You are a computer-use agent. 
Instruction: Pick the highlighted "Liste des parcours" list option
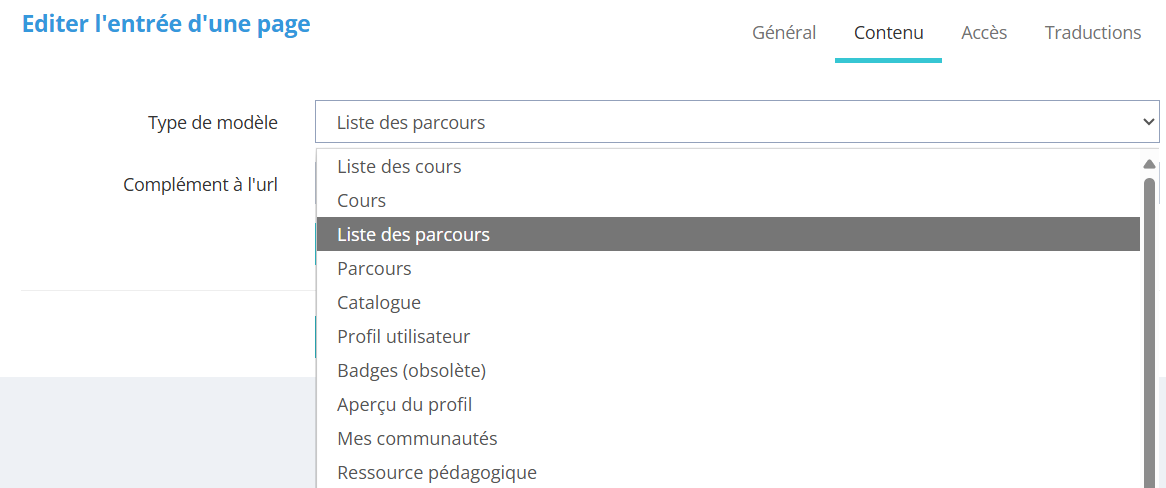click(x=413, y=235)
